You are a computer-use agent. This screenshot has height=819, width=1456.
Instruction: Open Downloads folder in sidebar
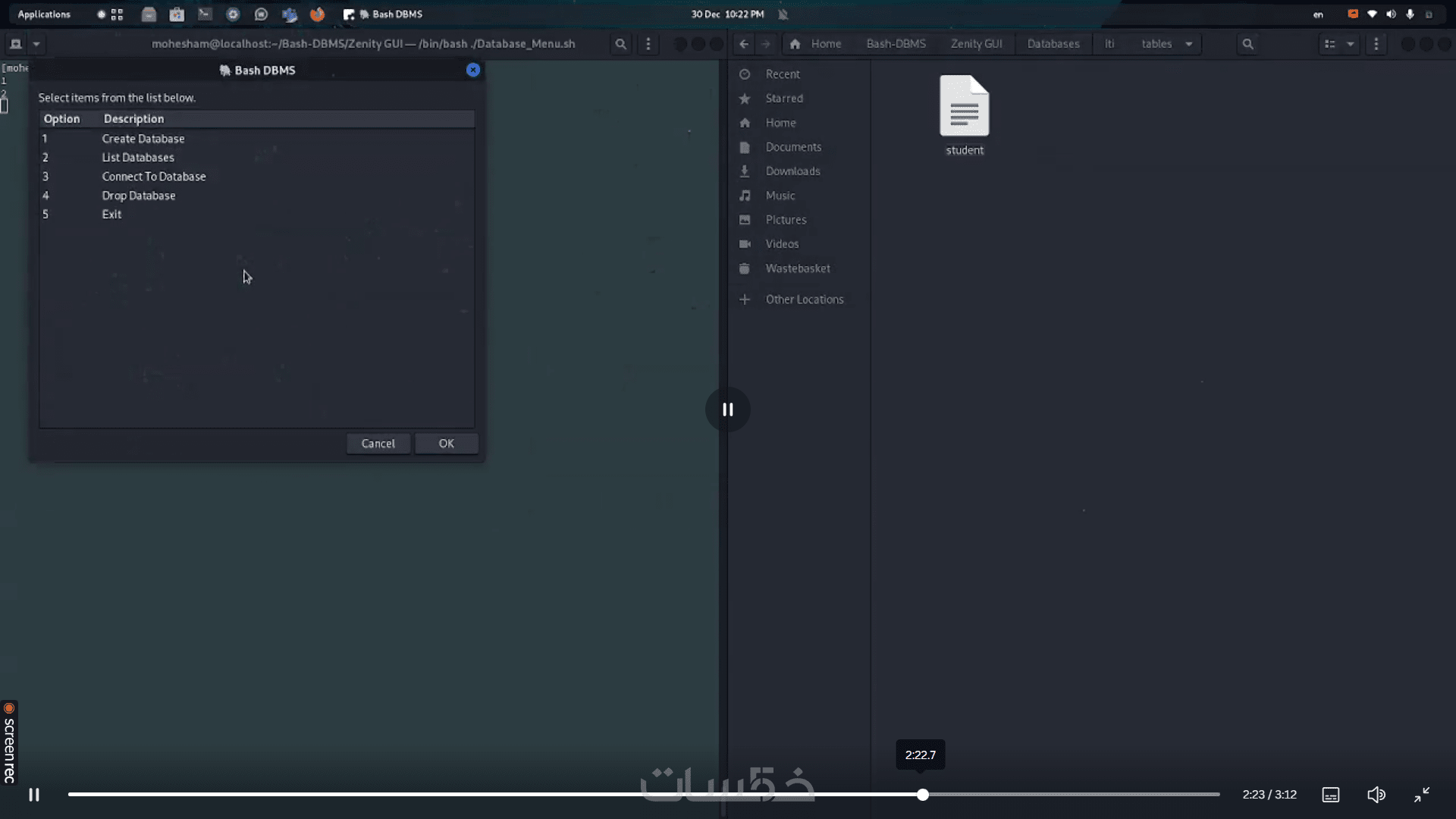(792, 171)
